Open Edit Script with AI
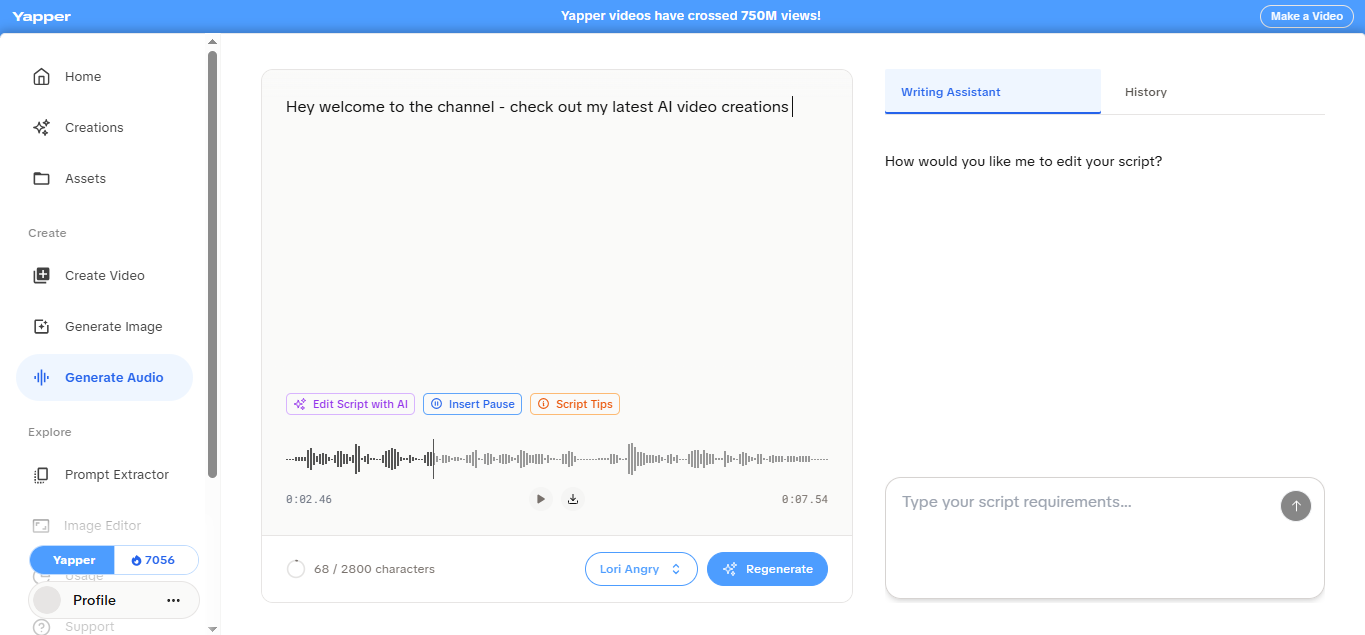1365x635 pixels. click(350, 403)
